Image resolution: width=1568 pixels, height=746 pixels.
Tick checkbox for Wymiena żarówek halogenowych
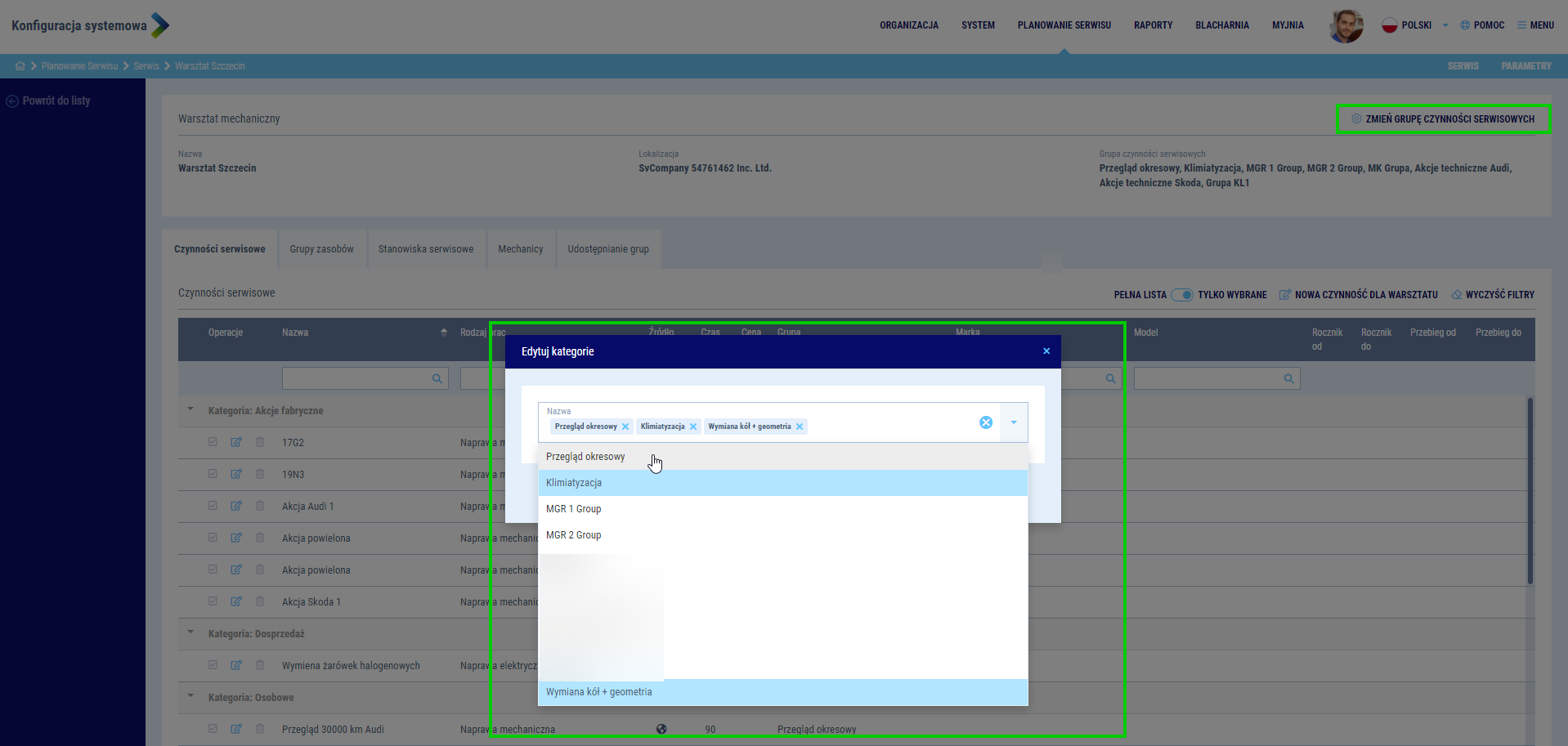point(213,665)
